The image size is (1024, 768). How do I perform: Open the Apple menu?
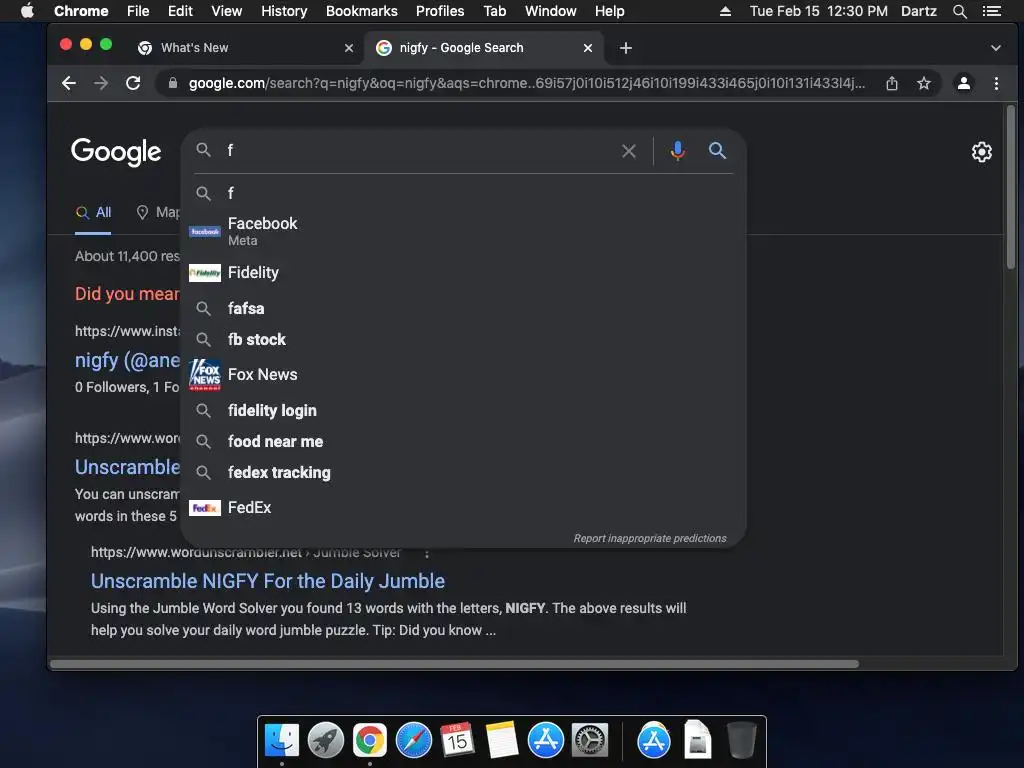coord(27,11)
